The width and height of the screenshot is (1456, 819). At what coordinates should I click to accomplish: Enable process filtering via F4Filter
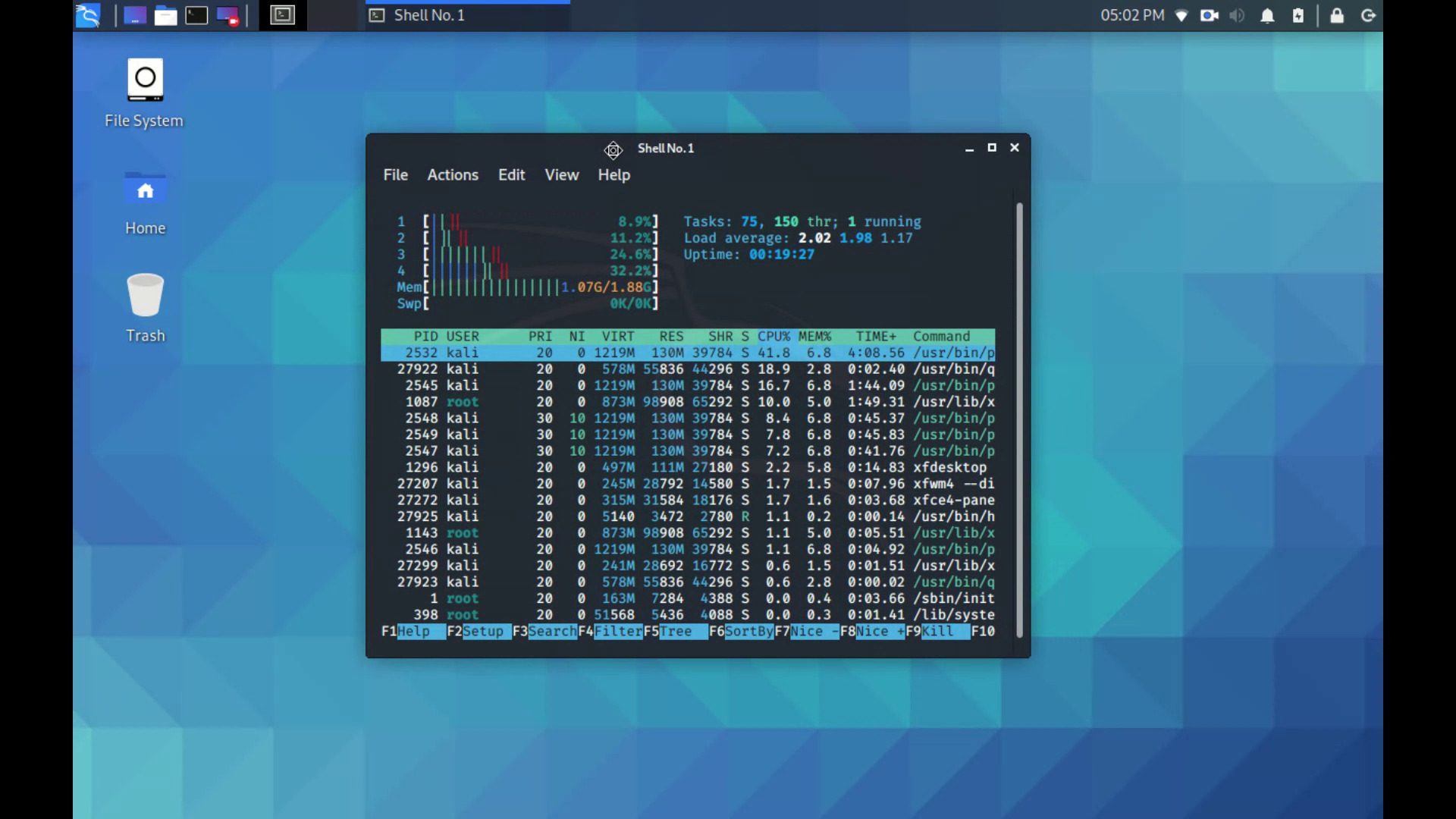point(611,631)
